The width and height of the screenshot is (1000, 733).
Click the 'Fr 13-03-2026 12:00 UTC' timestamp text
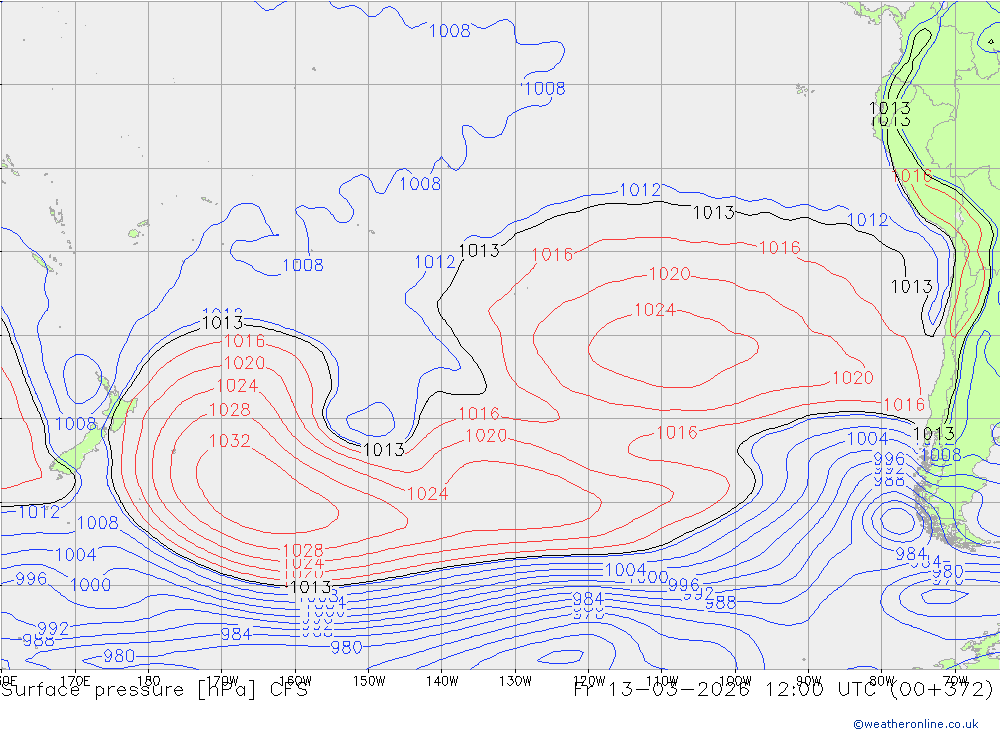point(724,690)
